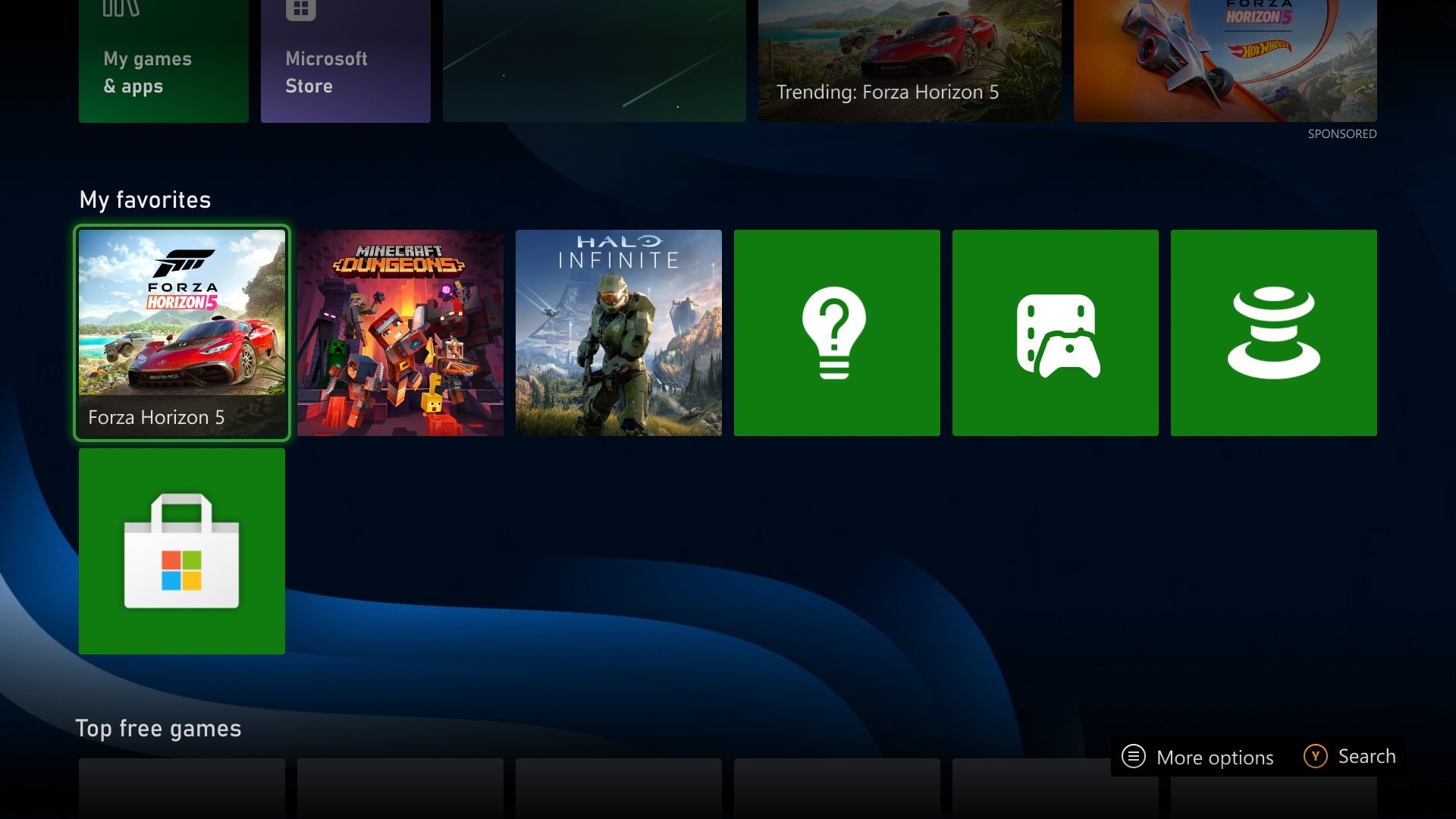Open the Xbox Tips lightbulb tile
Viewport: 1456px width, 819px height.
click(x=836, y=332)
